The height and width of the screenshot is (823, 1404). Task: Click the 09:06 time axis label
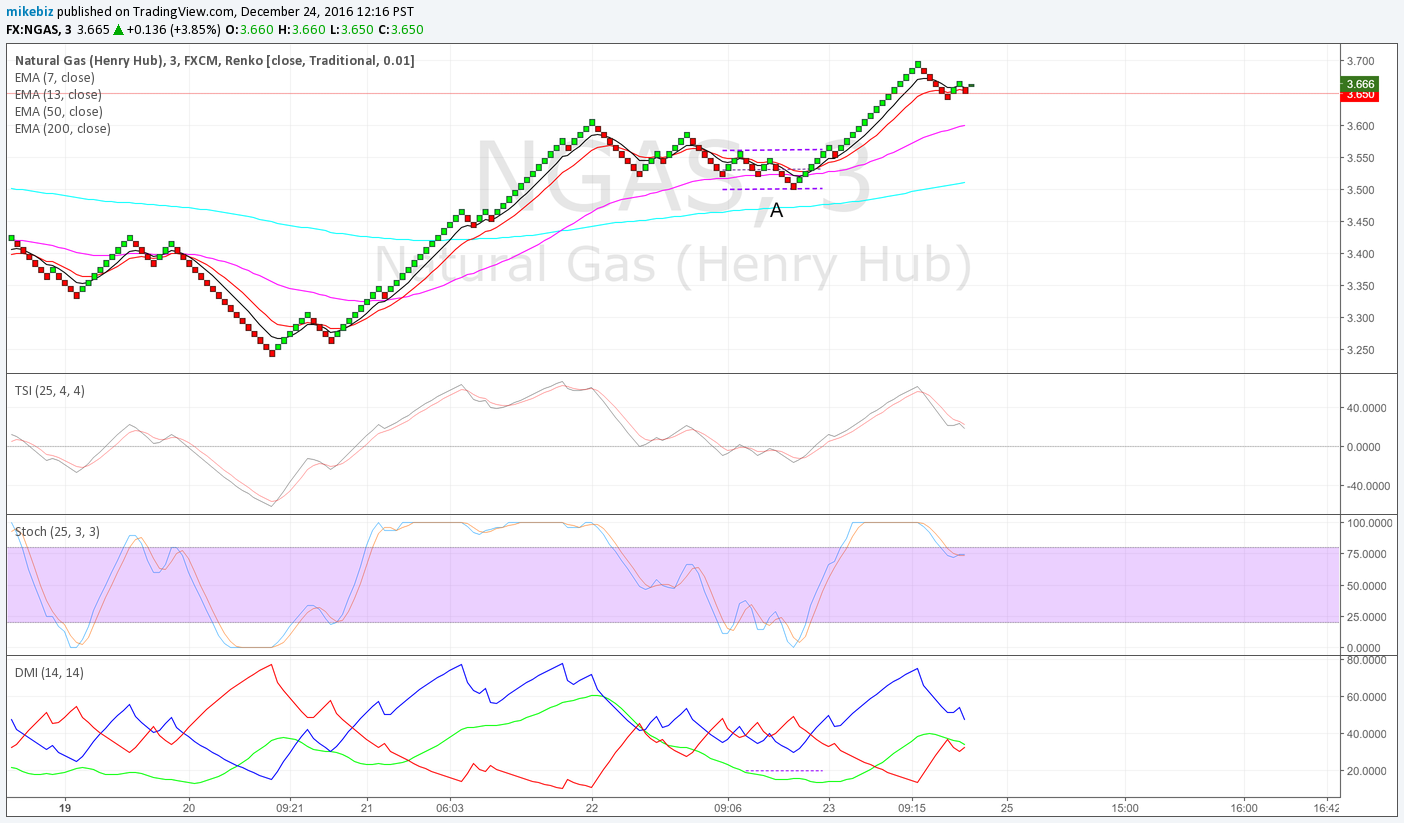[x=728, y=807]
